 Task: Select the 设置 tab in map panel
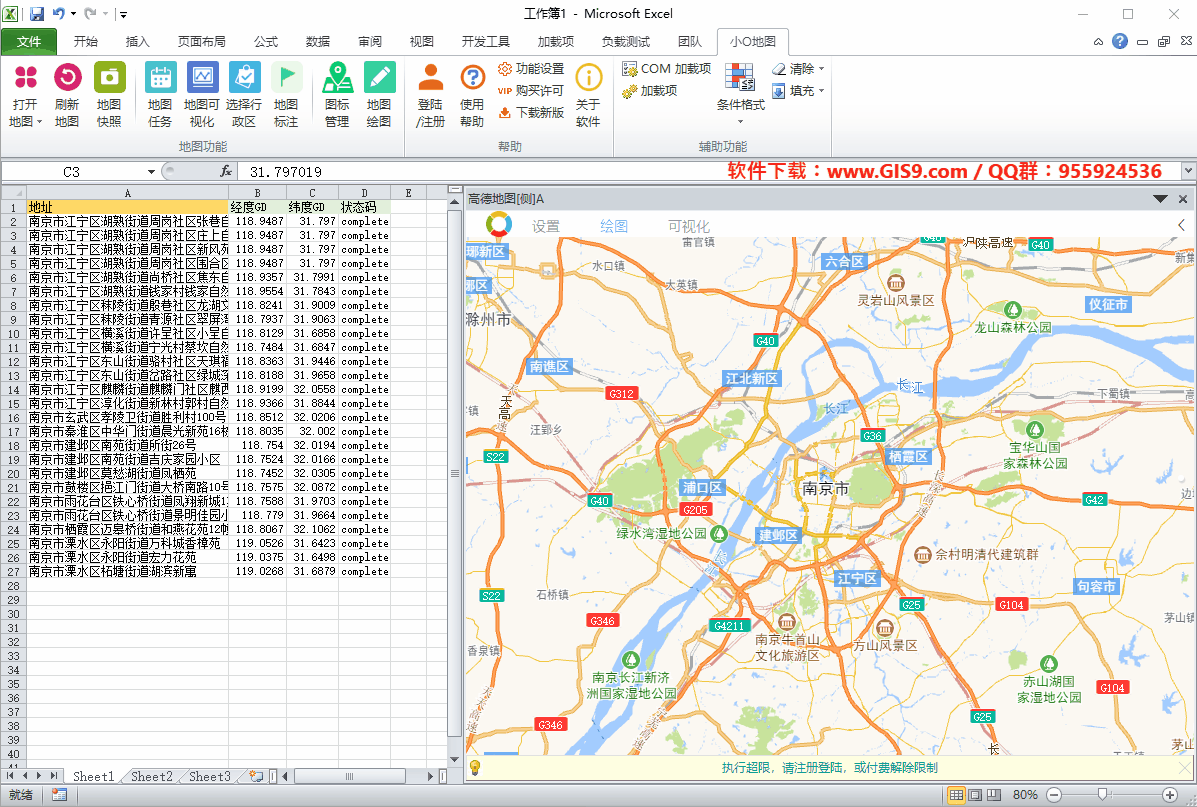tap(546, 226)
